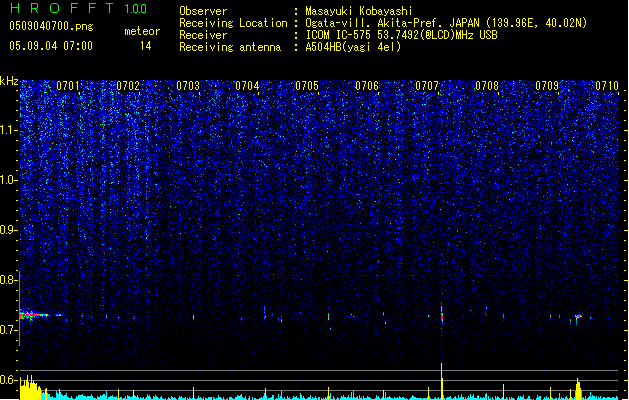Click the 0.8 kHz axis label
Screen dimensions: 629x400
(x=8, y=280)
